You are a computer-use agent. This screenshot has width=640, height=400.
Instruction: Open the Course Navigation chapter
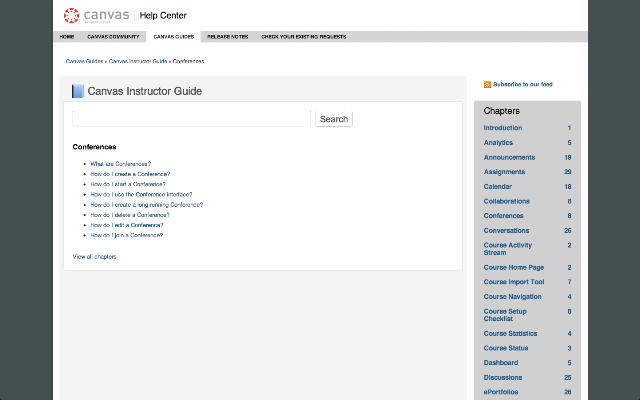click(513, 297)
